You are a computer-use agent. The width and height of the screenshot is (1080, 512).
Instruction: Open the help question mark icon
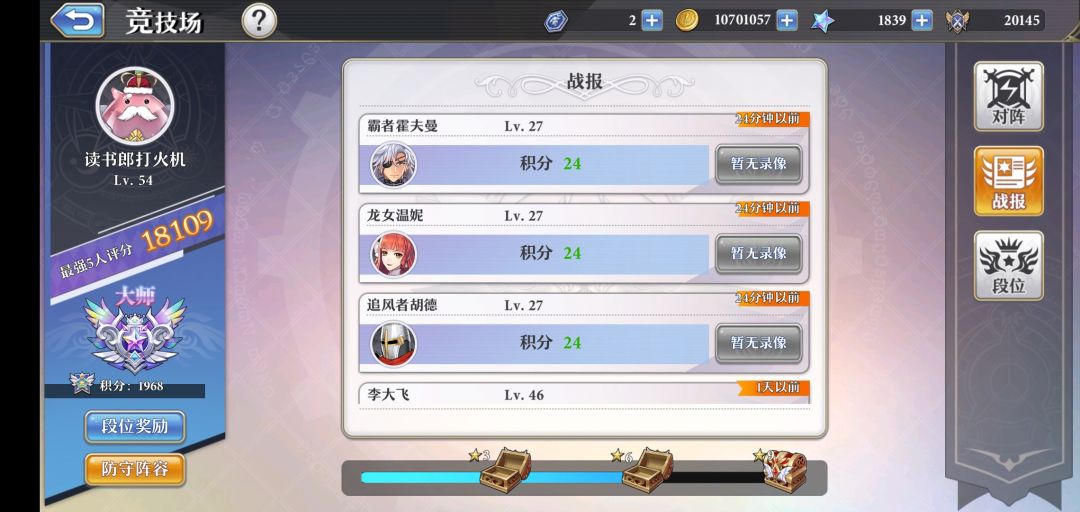(x=259, y=21)
